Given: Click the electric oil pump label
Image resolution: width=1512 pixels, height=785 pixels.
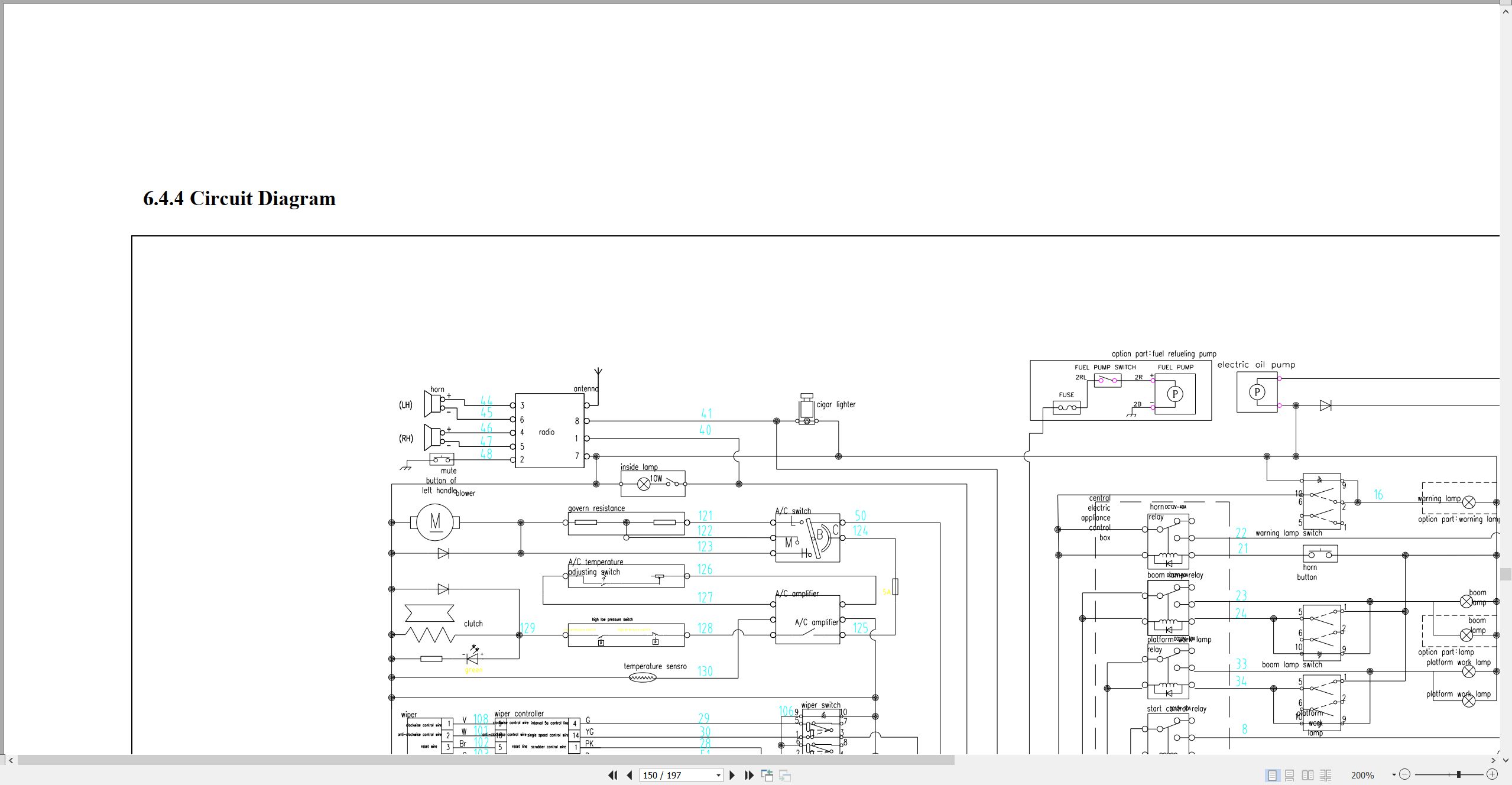Looking at the screenshot, I should pos(1256,365).
